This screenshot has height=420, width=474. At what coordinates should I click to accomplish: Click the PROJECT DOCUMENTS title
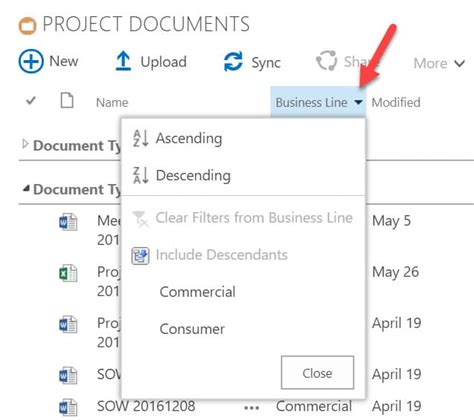146,24
